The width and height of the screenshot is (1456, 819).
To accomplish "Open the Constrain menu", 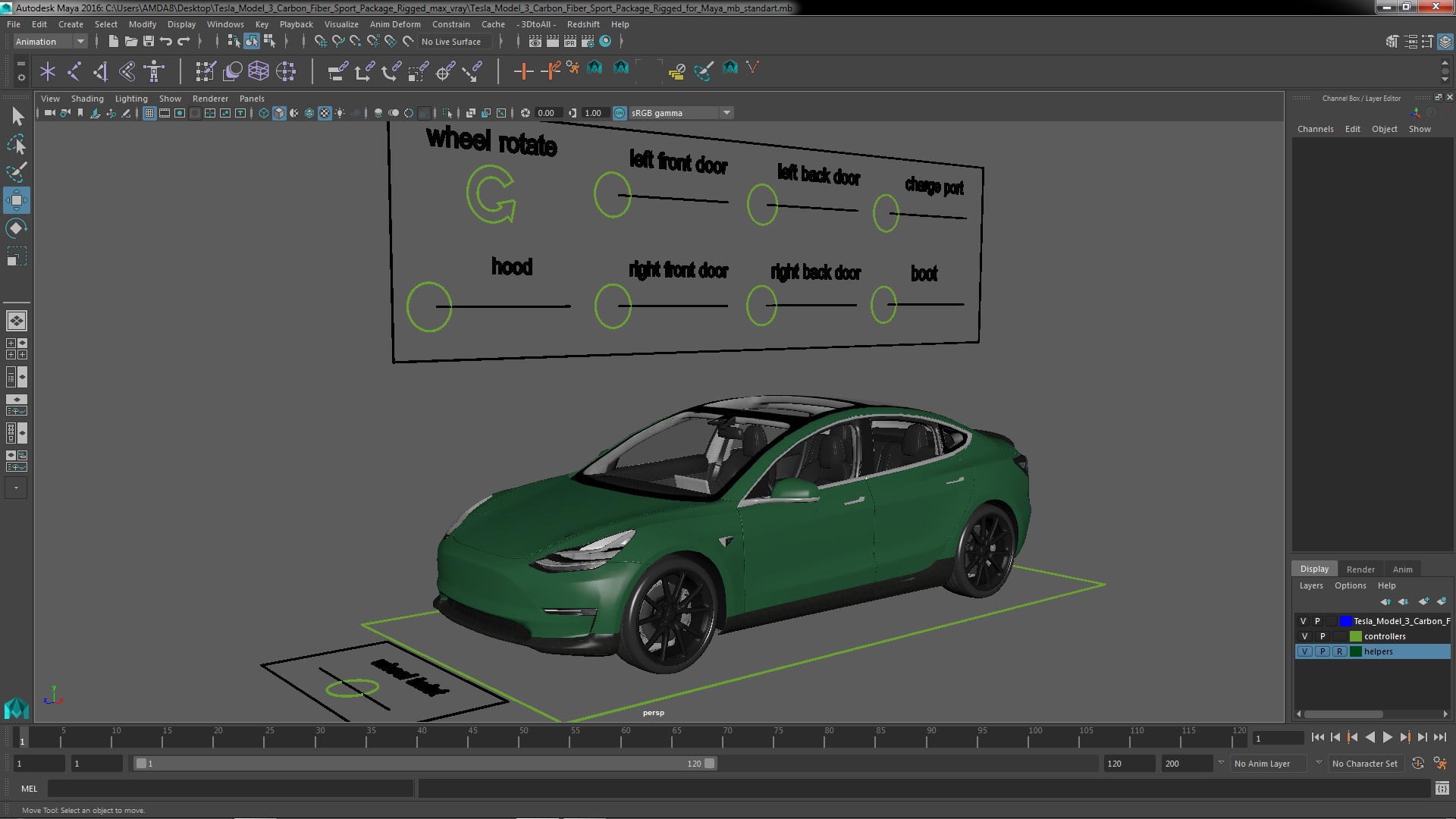I will 451,24.
